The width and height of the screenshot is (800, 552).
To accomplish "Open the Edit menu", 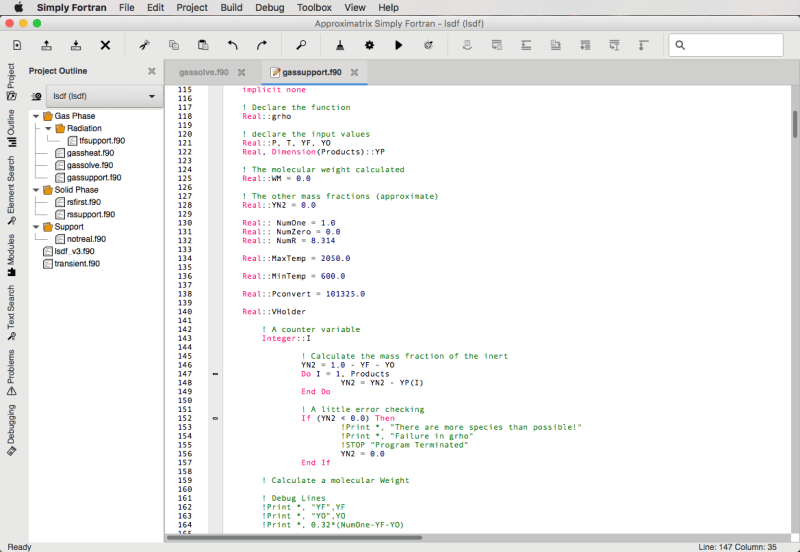I will click(x=155, y=8).
